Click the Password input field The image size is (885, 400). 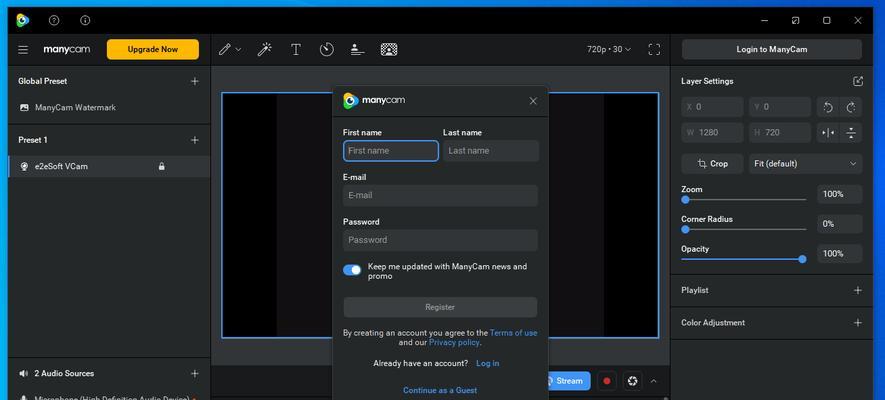coord(440,240)
